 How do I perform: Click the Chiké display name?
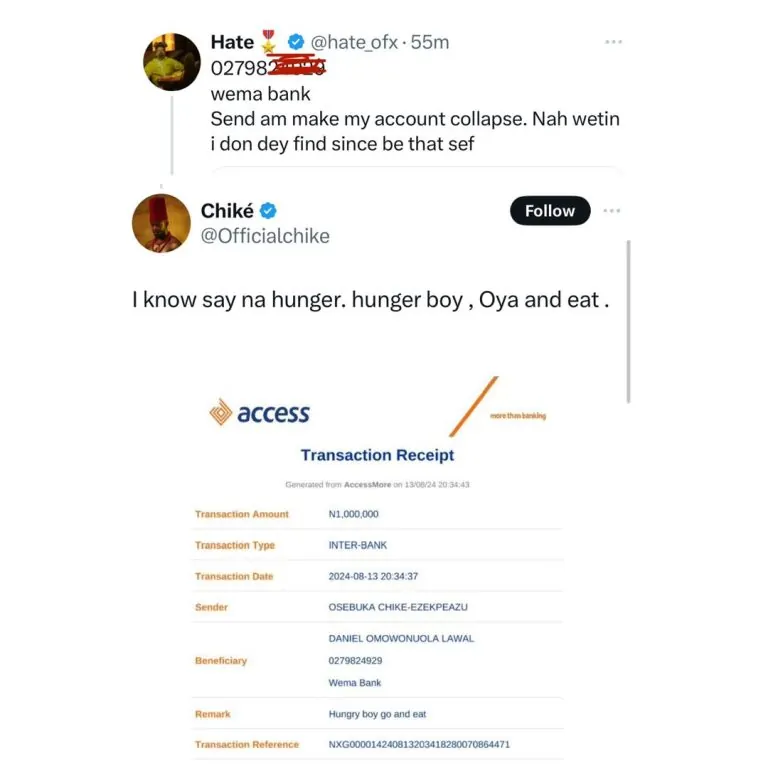227,211
